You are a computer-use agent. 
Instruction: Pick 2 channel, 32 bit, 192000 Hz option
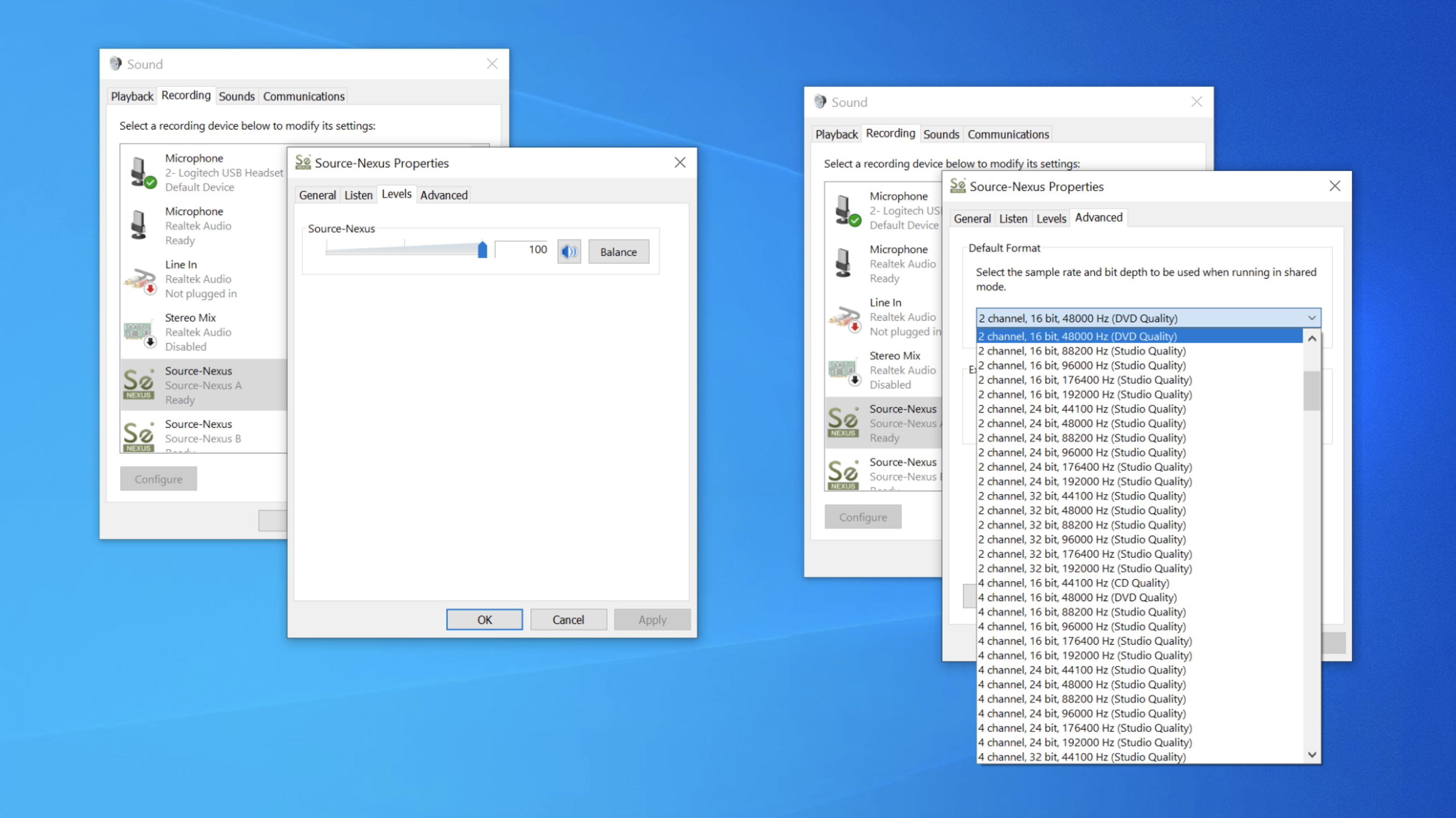tap(1085, 568)
